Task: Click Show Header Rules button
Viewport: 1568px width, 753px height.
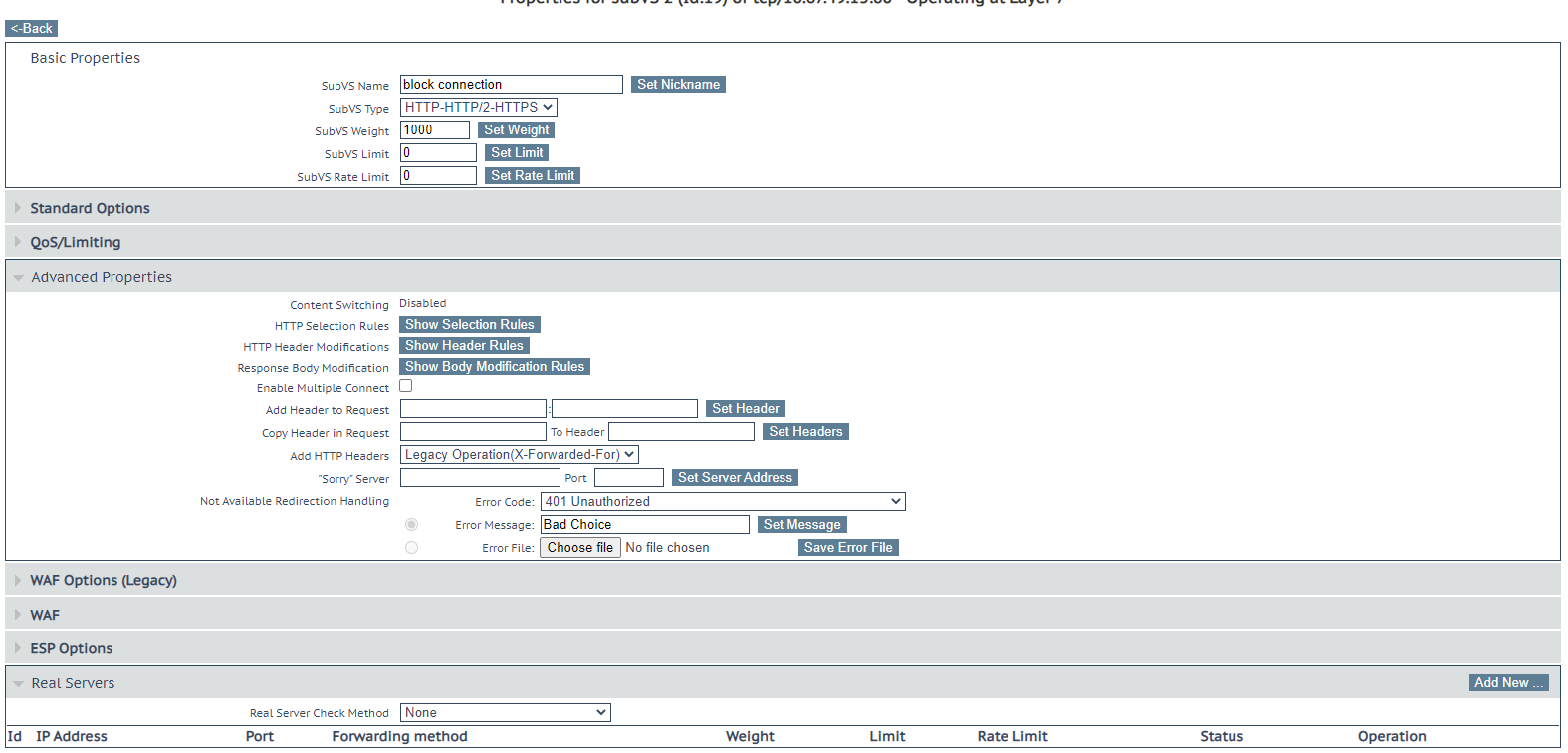Action: click(x=464, y=346)
